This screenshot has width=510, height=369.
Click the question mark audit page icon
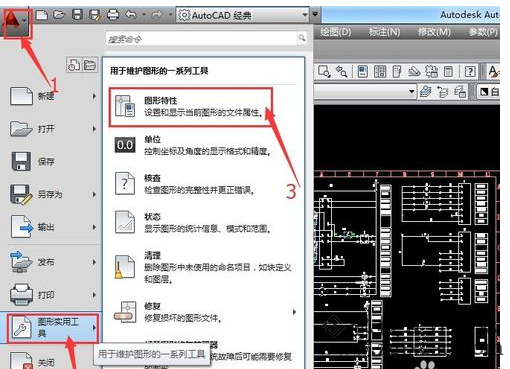tap(125, 184)
